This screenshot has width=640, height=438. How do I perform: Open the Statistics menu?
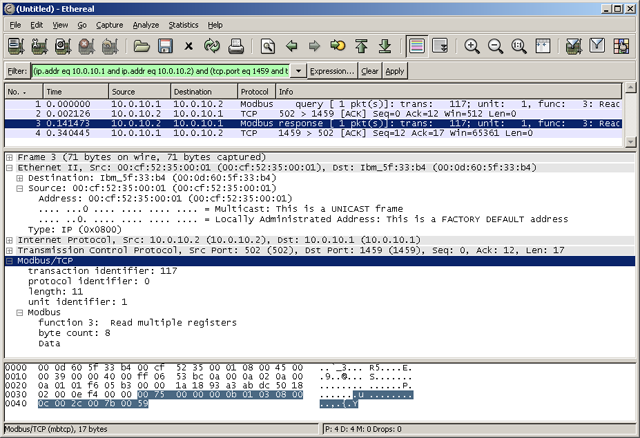[183, 25]
